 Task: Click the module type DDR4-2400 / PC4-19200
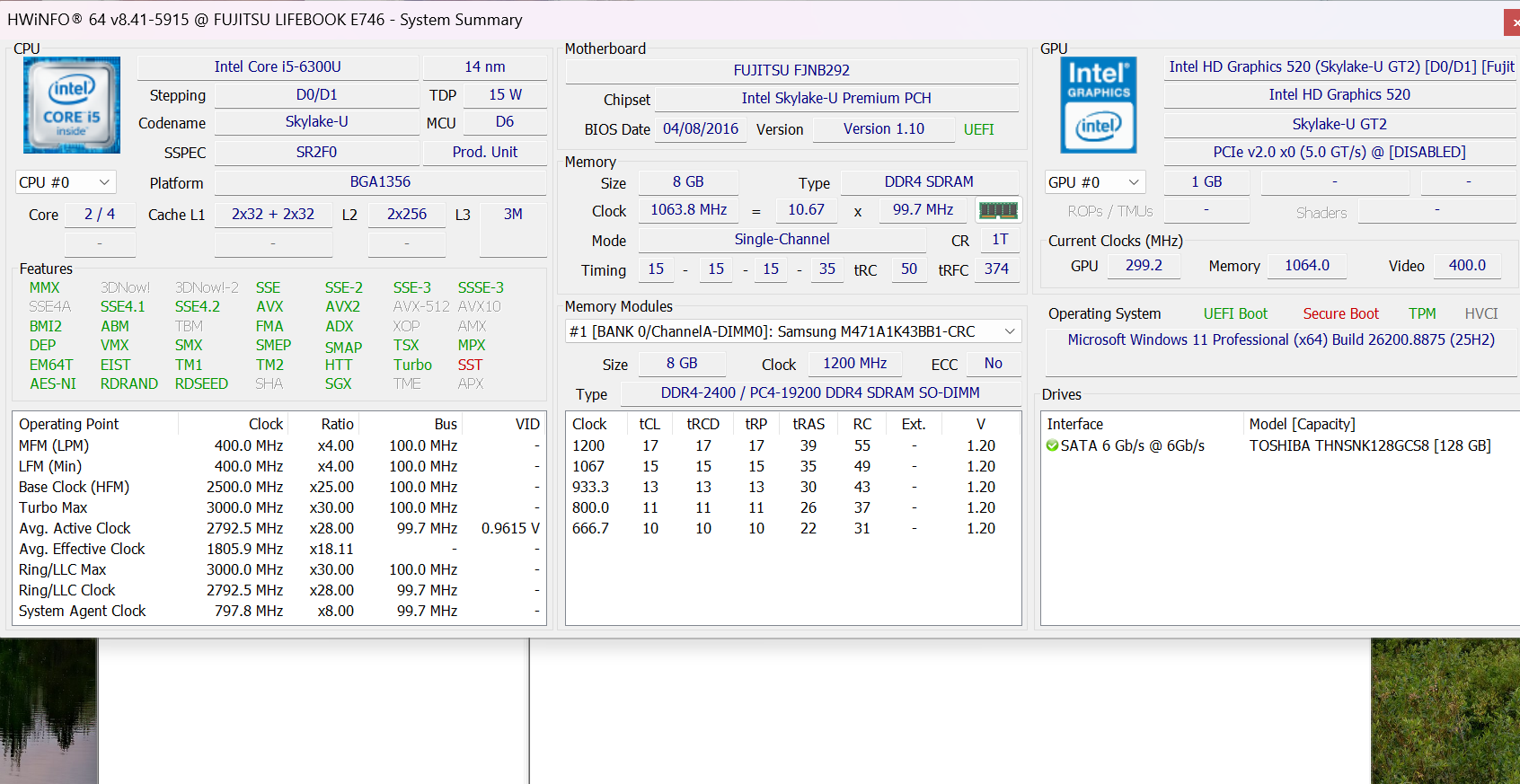click(x=820, y=392)
